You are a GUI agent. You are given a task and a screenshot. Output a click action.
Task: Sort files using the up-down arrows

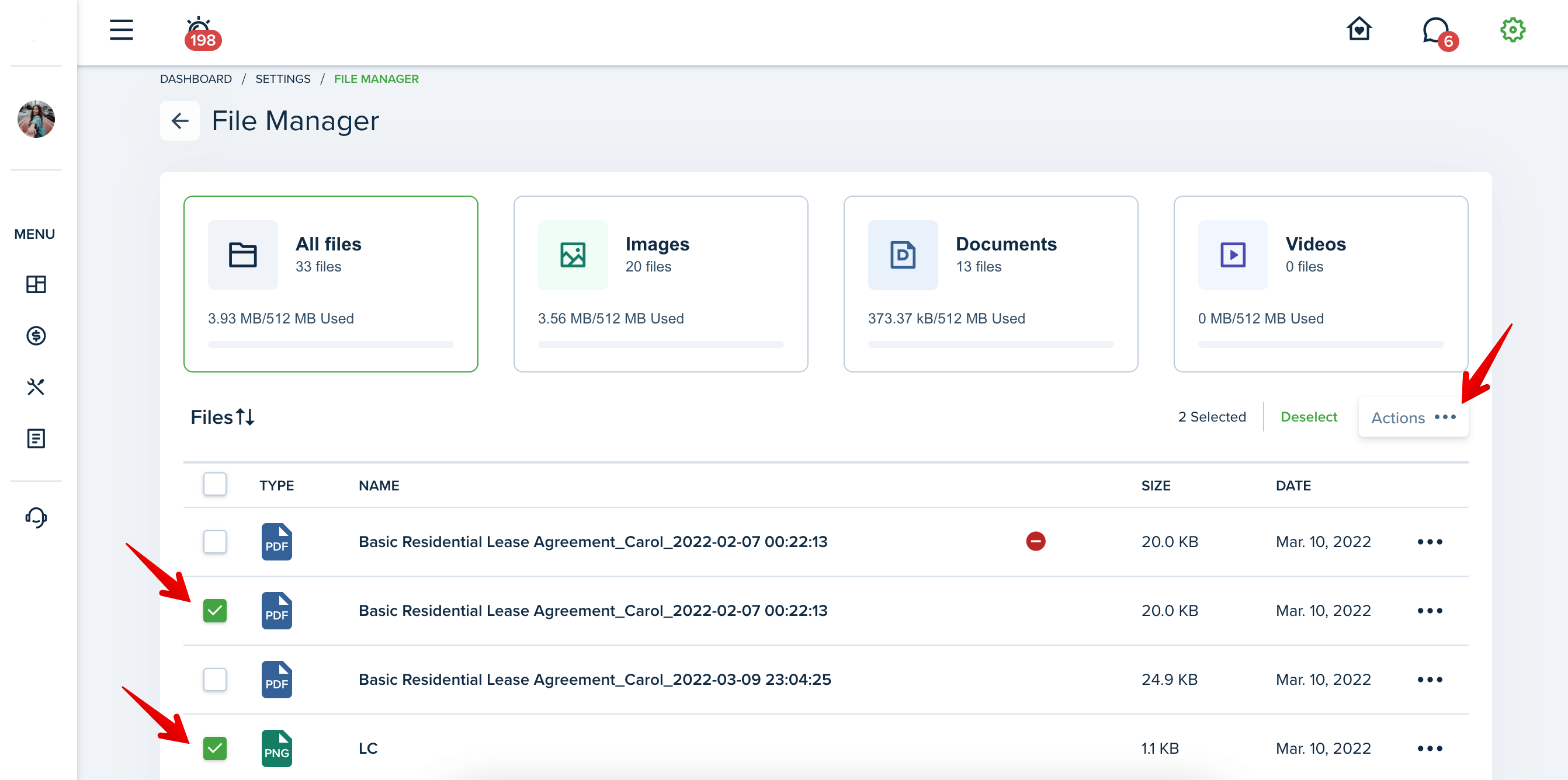point(245,417)
